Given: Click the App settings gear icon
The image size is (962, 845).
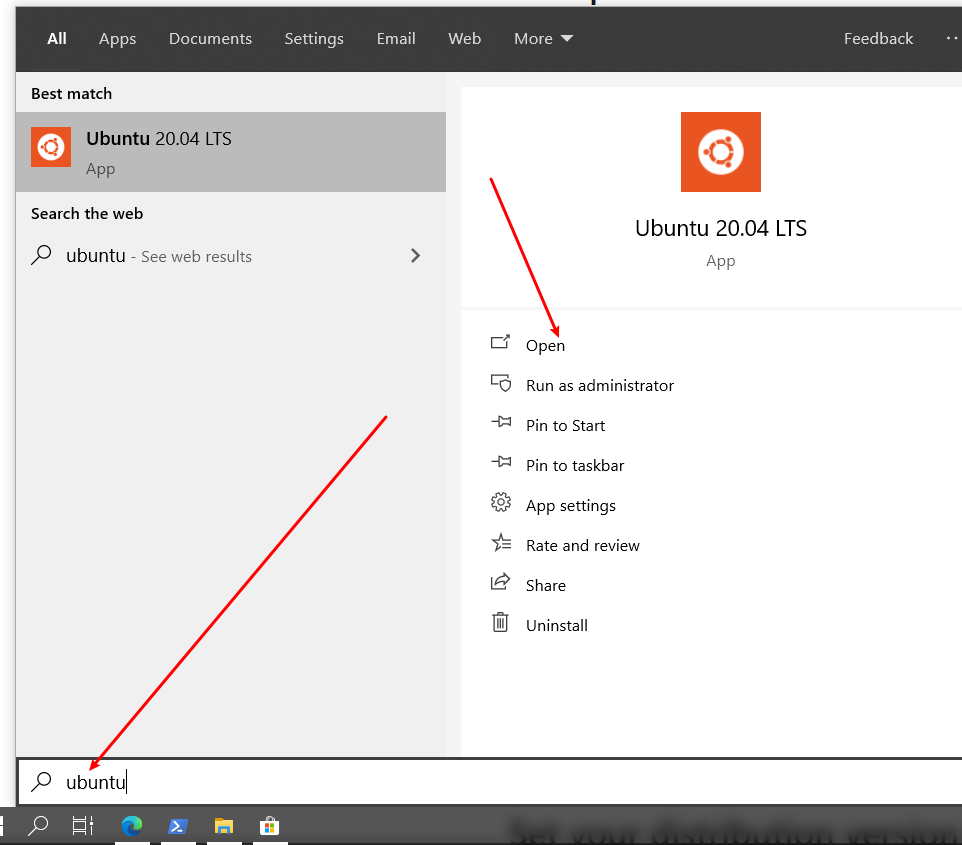Looking at the screenshot, I should pos(501,502).
